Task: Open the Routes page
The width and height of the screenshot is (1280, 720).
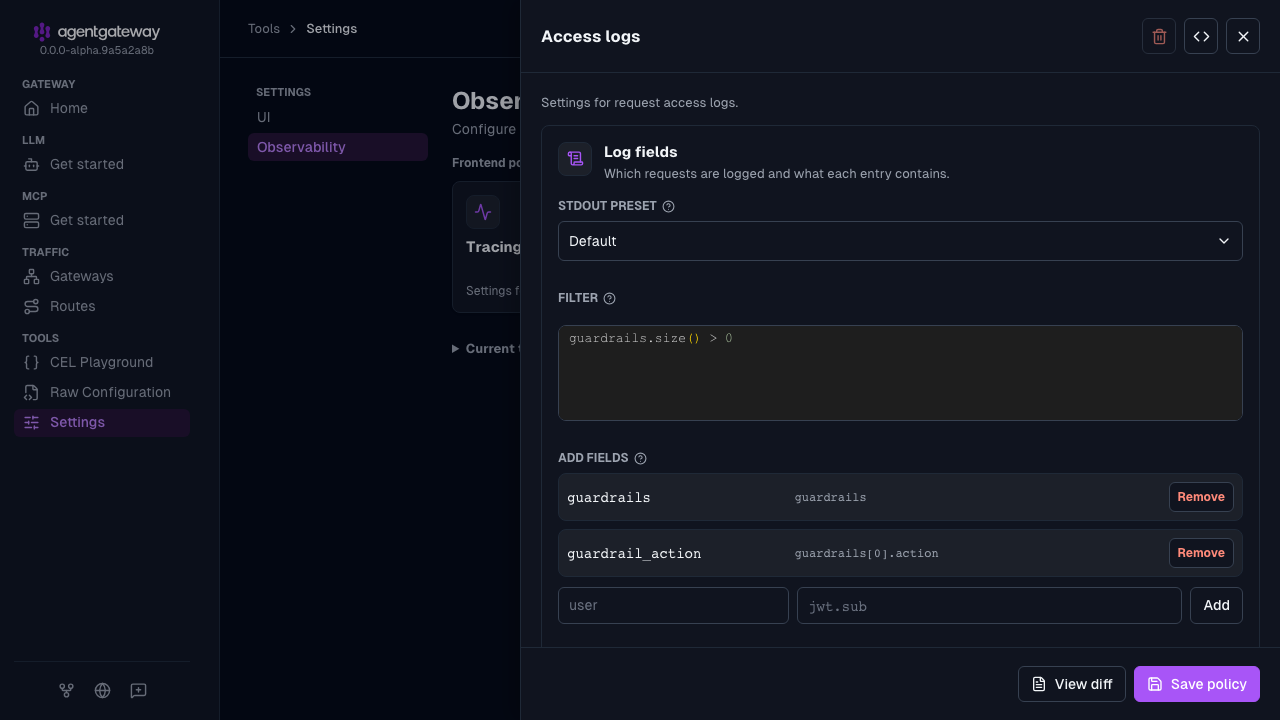Action: point(102,306)
